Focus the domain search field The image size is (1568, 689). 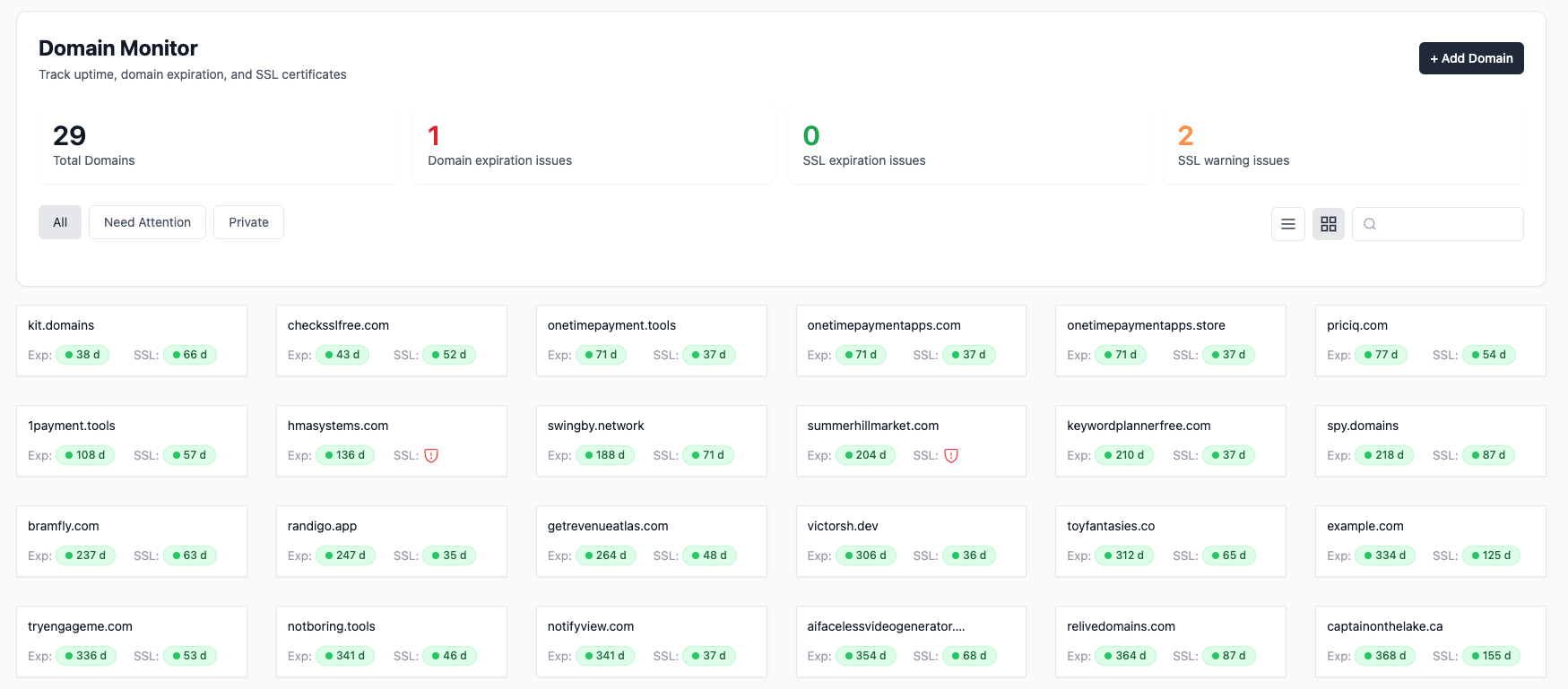(x=1448, y=224)
